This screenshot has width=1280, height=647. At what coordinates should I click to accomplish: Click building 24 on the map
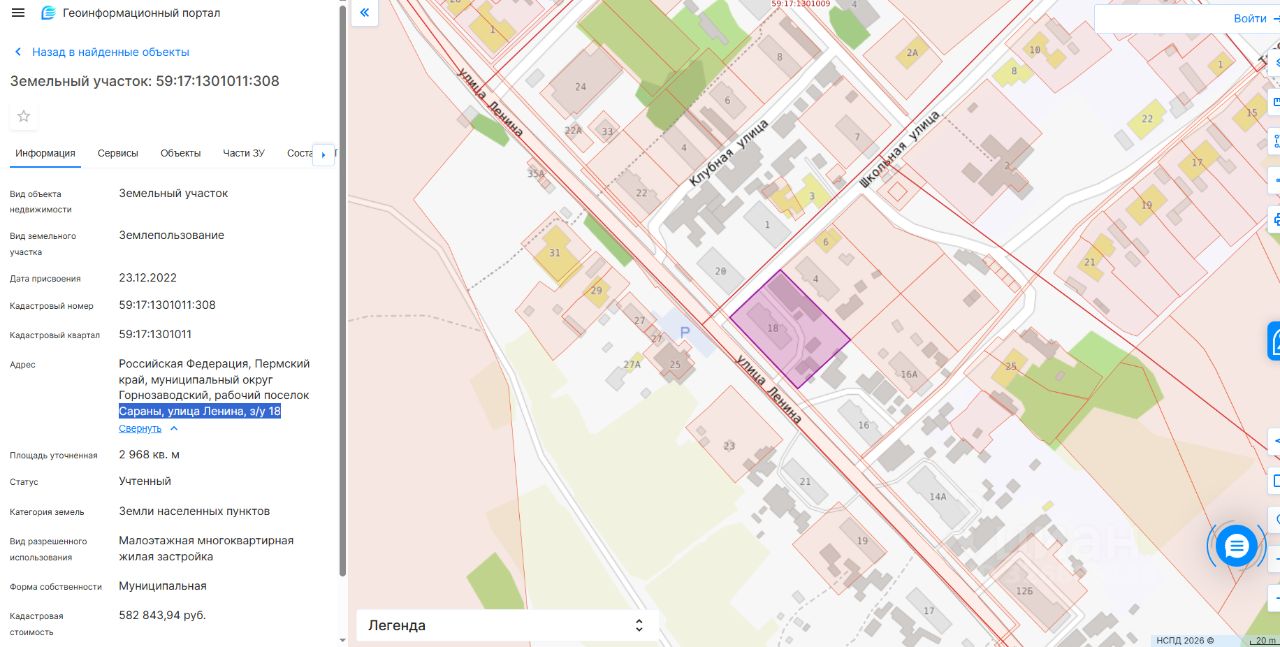pos(580,87)
